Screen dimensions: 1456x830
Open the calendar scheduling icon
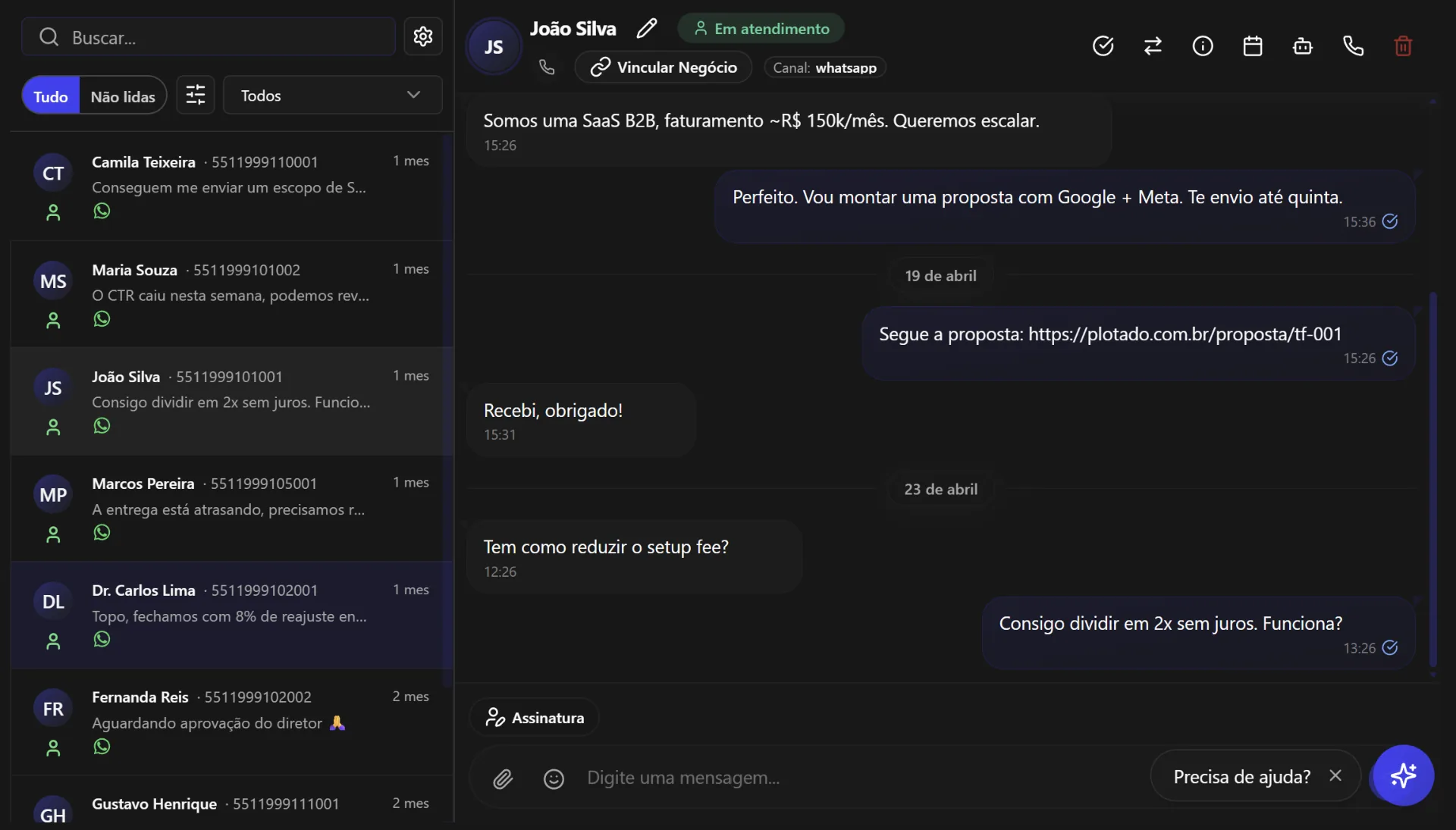pyautogui.click(x=1253, y=46)
